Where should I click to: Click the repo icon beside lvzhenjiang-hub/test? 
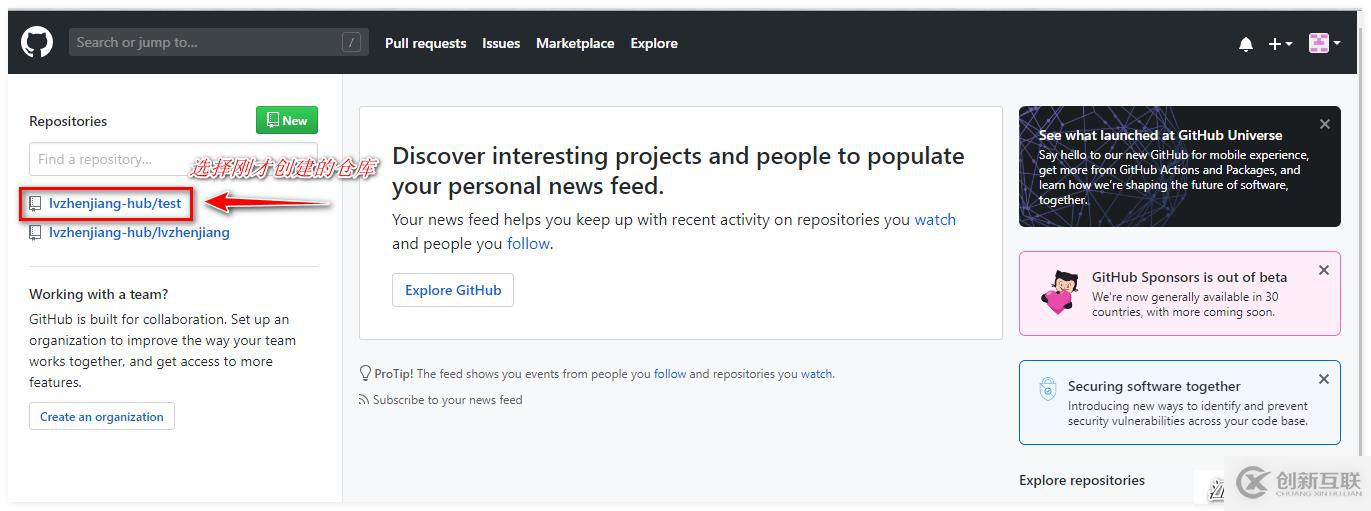coord(35,203)
